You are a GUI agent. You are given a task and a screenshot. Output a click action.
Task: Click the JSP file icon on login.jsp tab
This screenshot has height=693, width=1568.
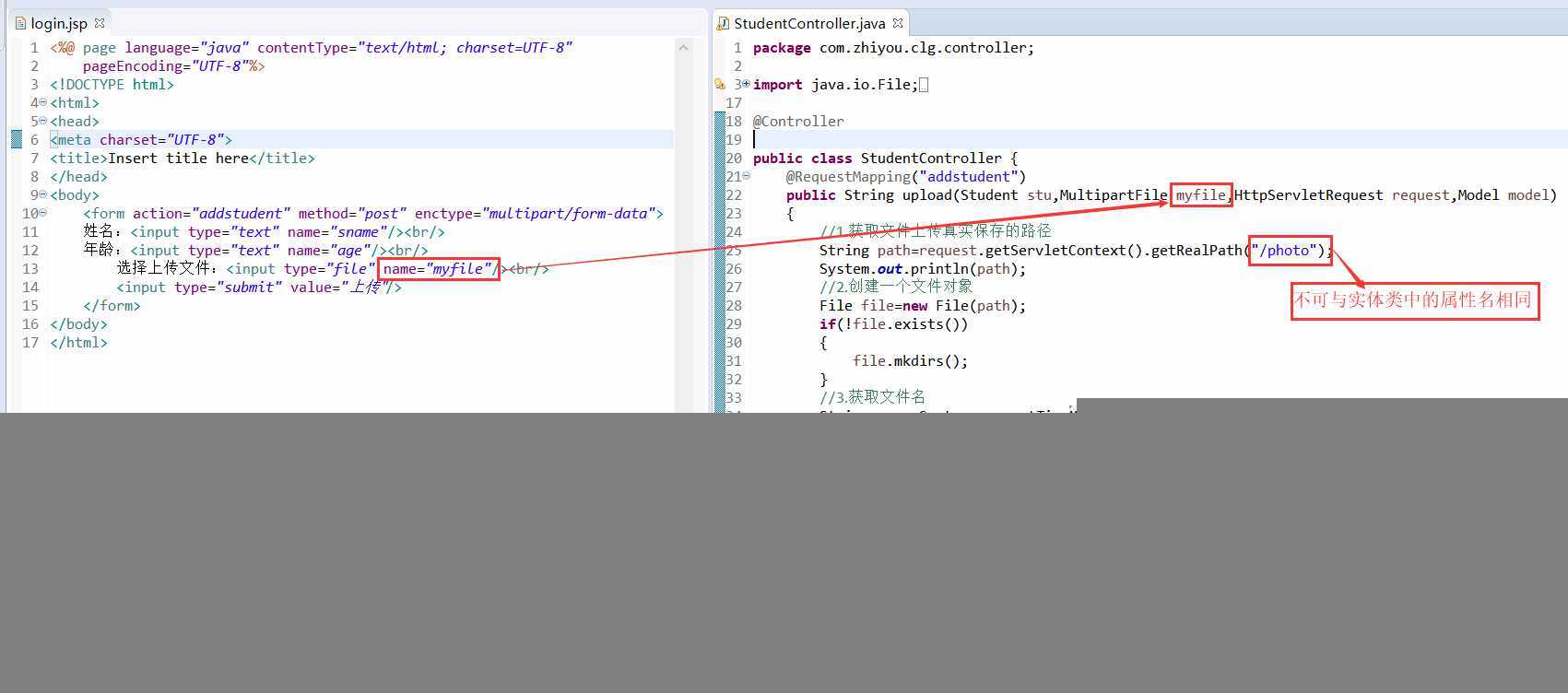pos(20,23)
